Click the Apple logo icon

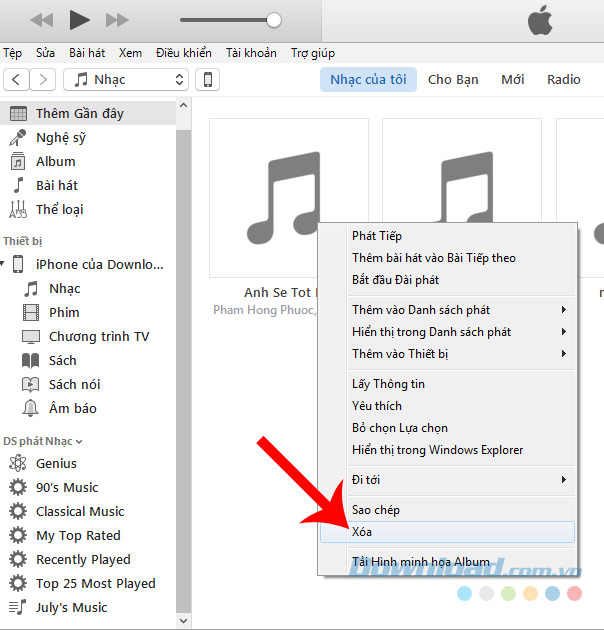click(540, 20)
